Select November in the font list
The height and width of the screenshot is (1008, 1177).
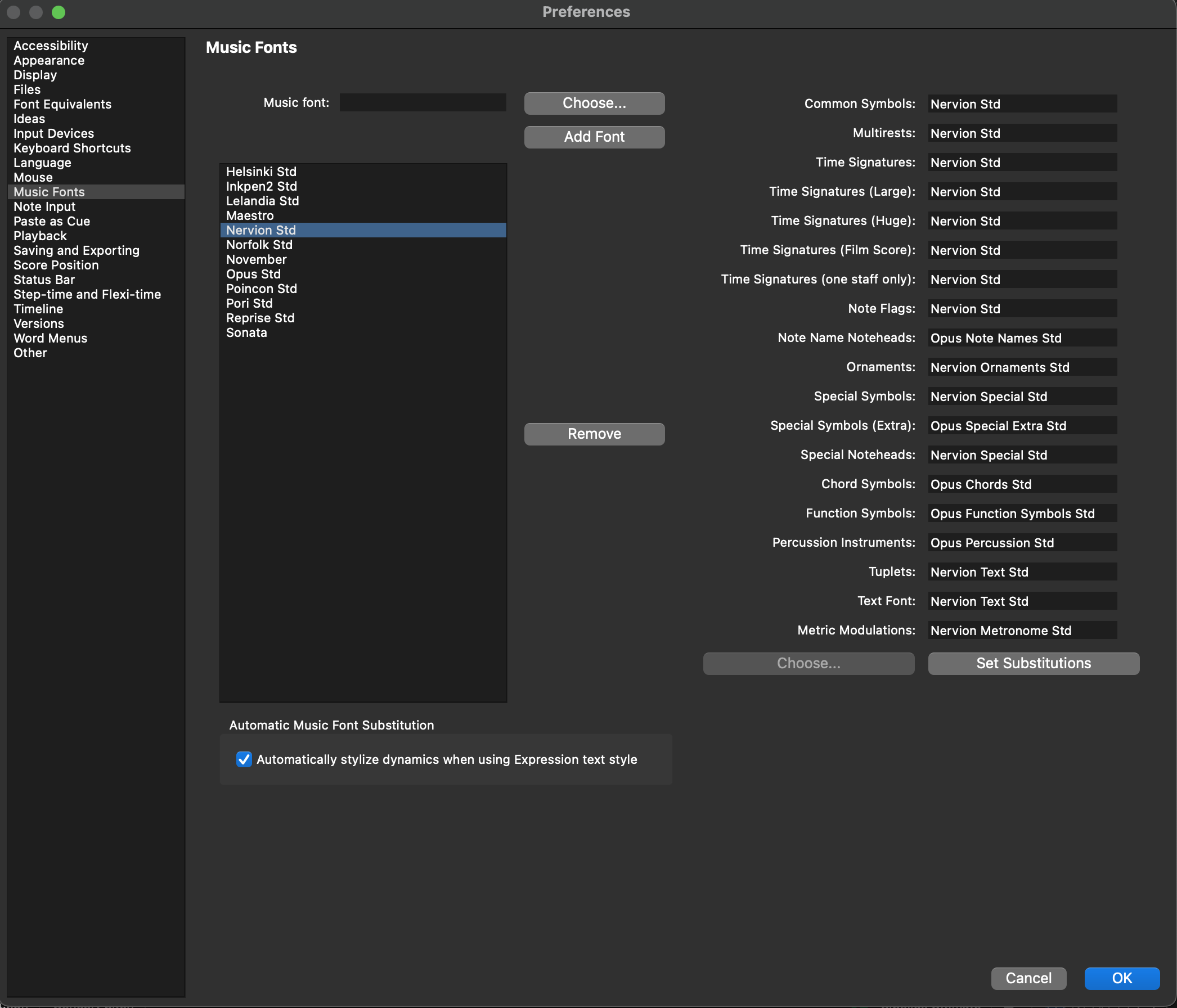coord(363,259)
